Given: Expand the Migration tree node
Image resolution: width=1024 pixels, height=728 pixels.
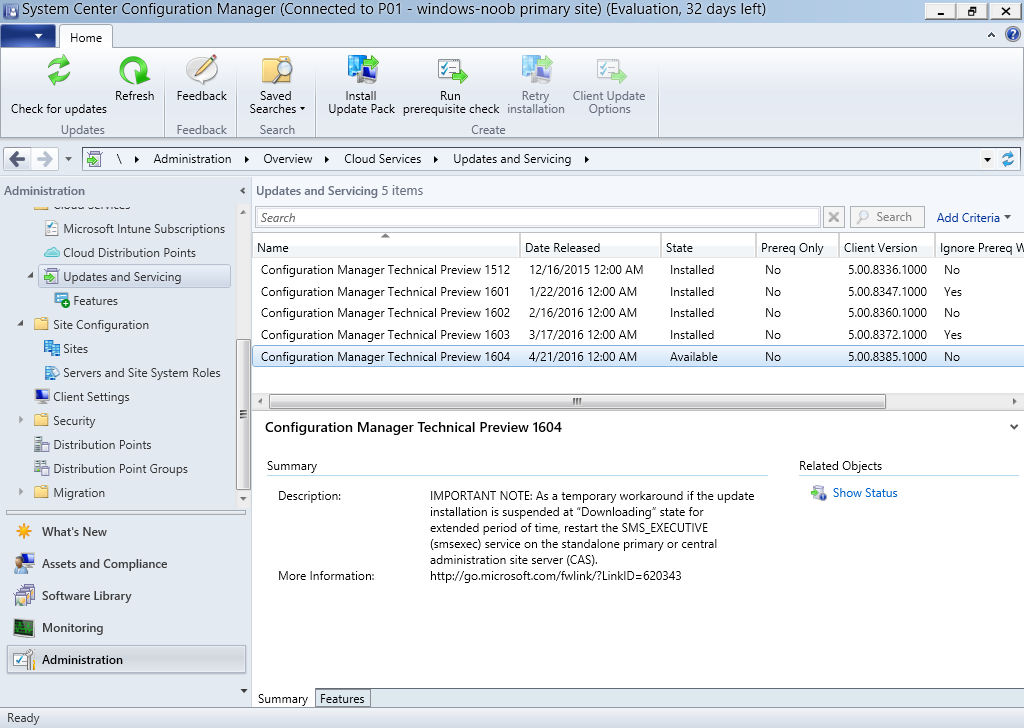Looking at the screenshot, I should 21,492.
